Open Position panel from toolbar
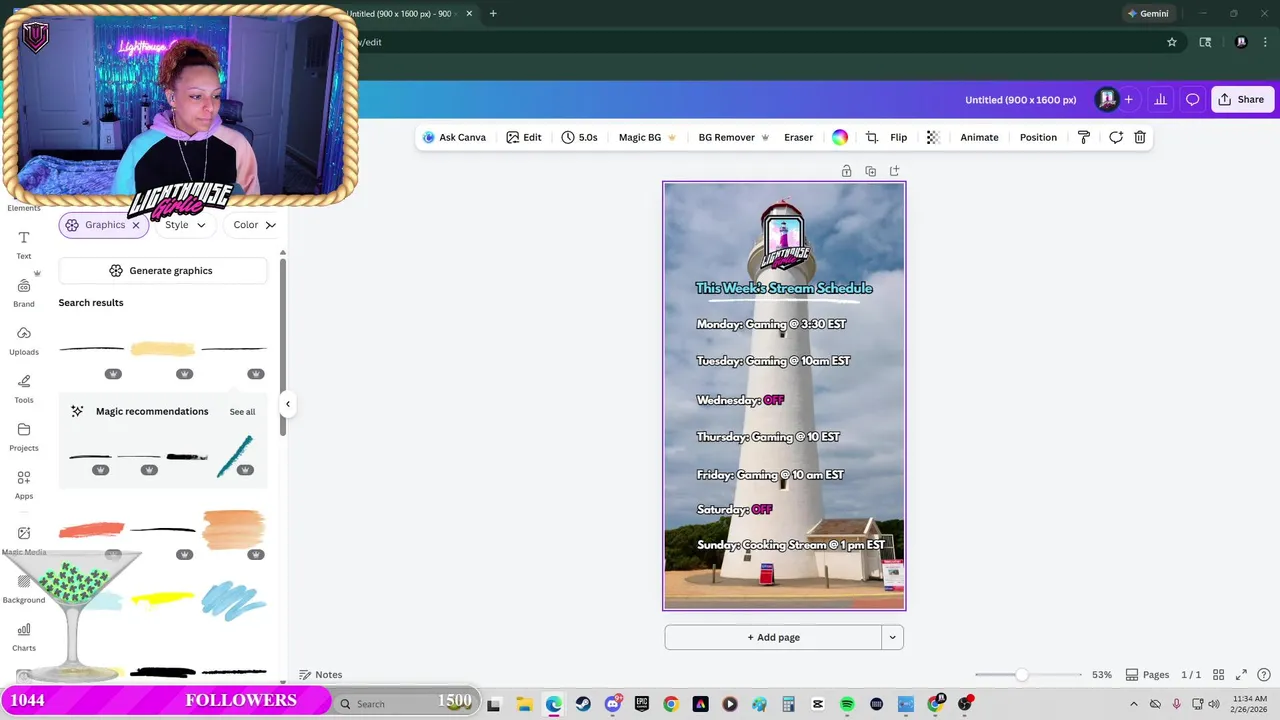Image resolution: width=1280 pixels, height=720 pixels. click(x=1038, y=137)
